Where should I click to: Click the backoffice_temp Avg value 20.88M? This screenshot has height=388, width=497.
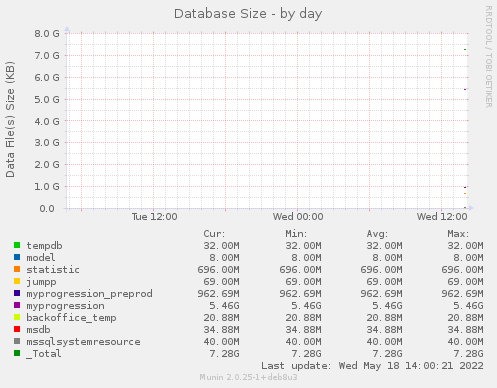(x=384, y=318)
